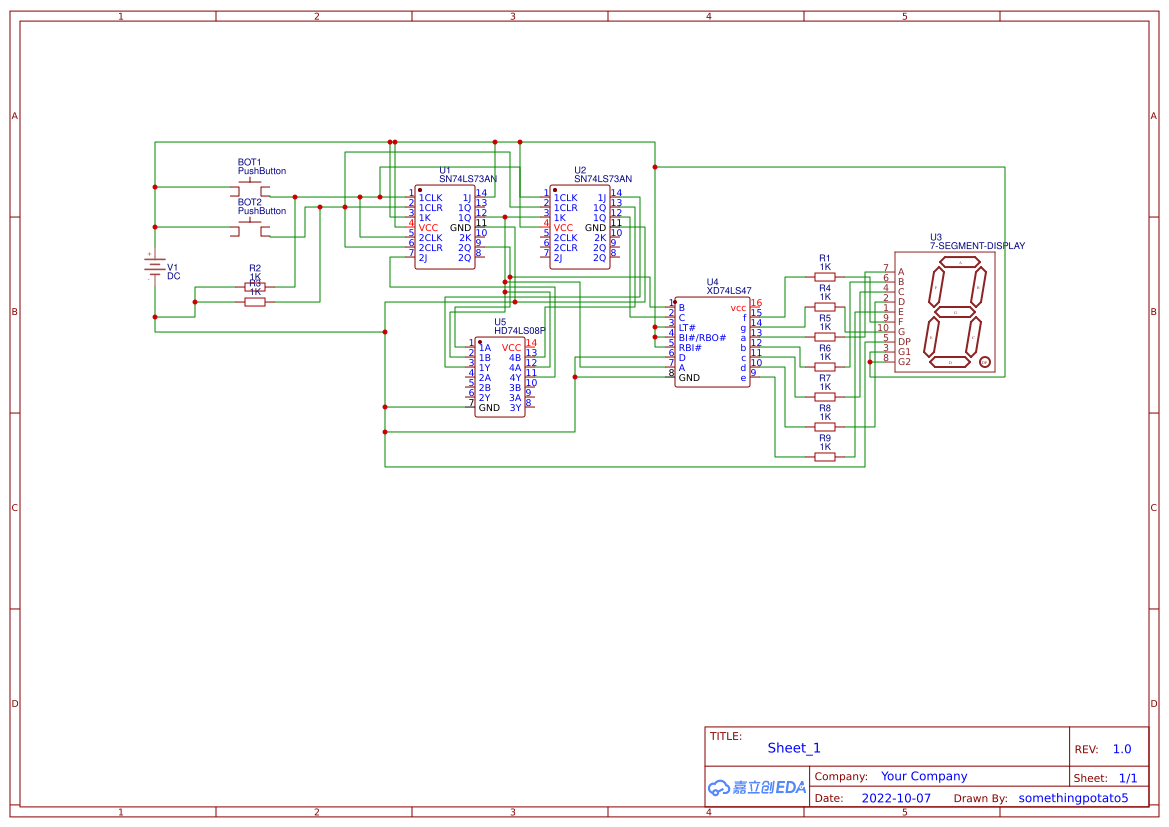Select the second flip-flop chip U2

580,225
